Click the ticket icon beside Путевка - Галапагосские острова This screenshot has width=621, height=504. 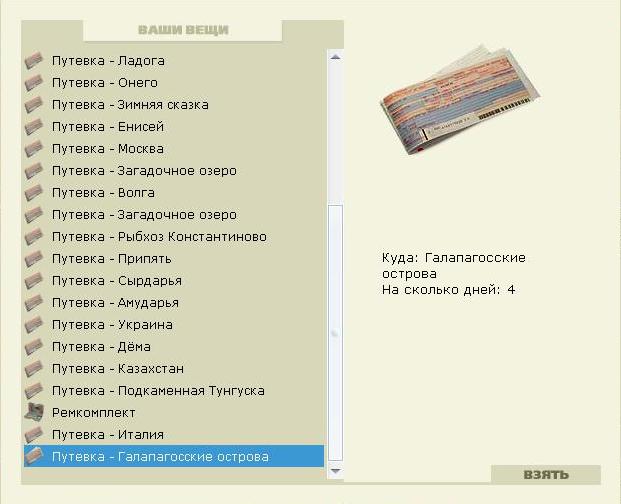point(34,456)
